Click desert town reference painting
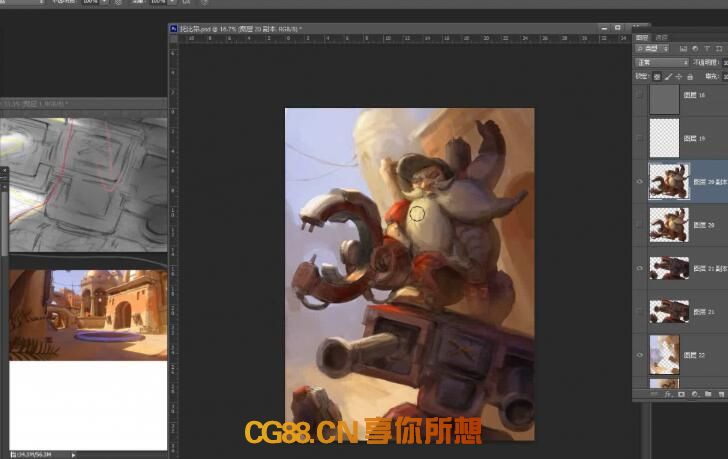Viewport: 728px width, 459px height. [88, 315]
